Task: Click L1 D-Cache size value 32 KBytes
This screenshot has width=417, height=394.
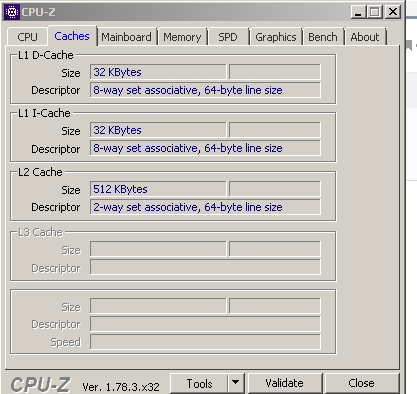Action: (158, 72)
